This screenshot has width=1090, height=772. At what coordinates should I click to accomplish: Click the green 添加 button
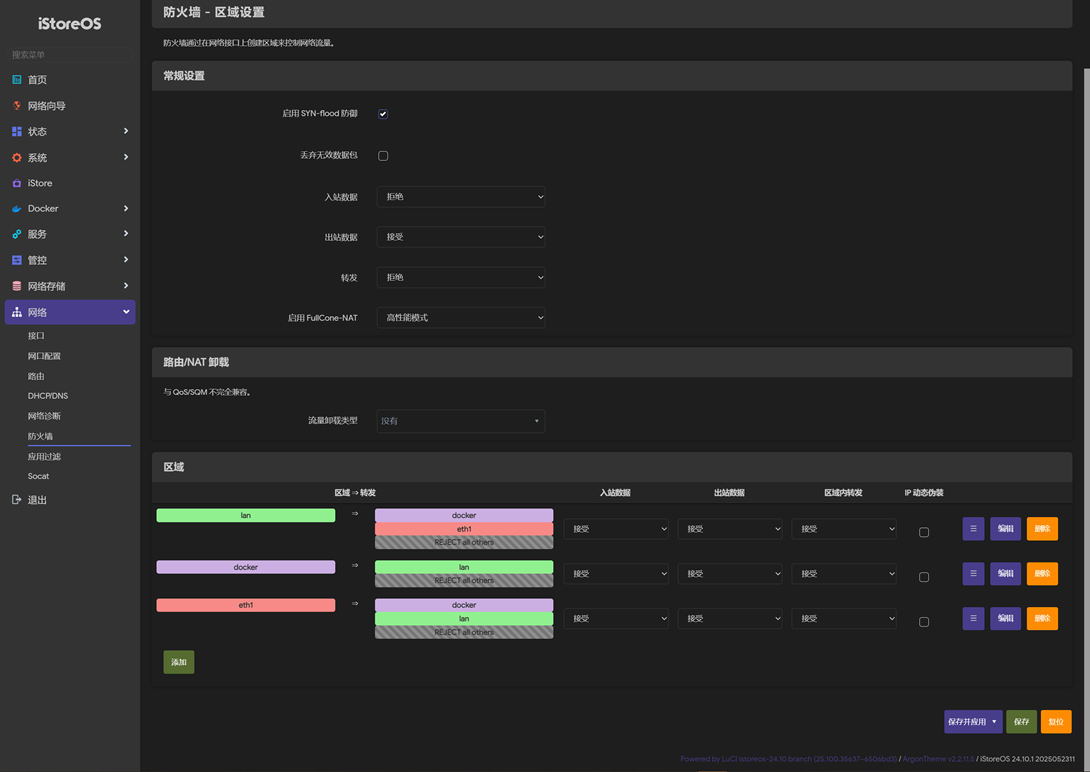click(x=179, y=662)
